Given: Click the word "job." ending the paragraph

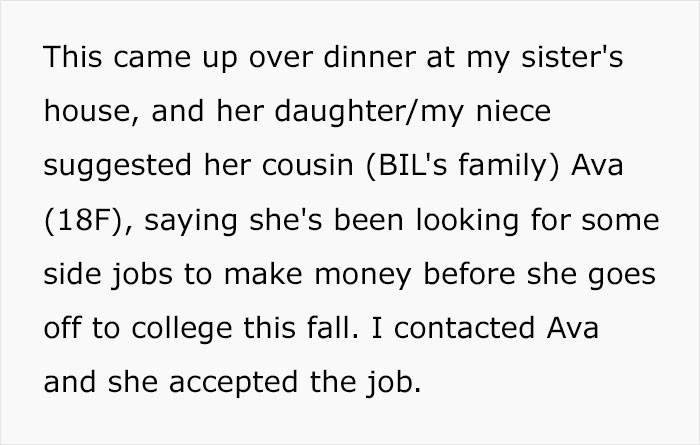Looking at the screenshot, I should point(394,383).
